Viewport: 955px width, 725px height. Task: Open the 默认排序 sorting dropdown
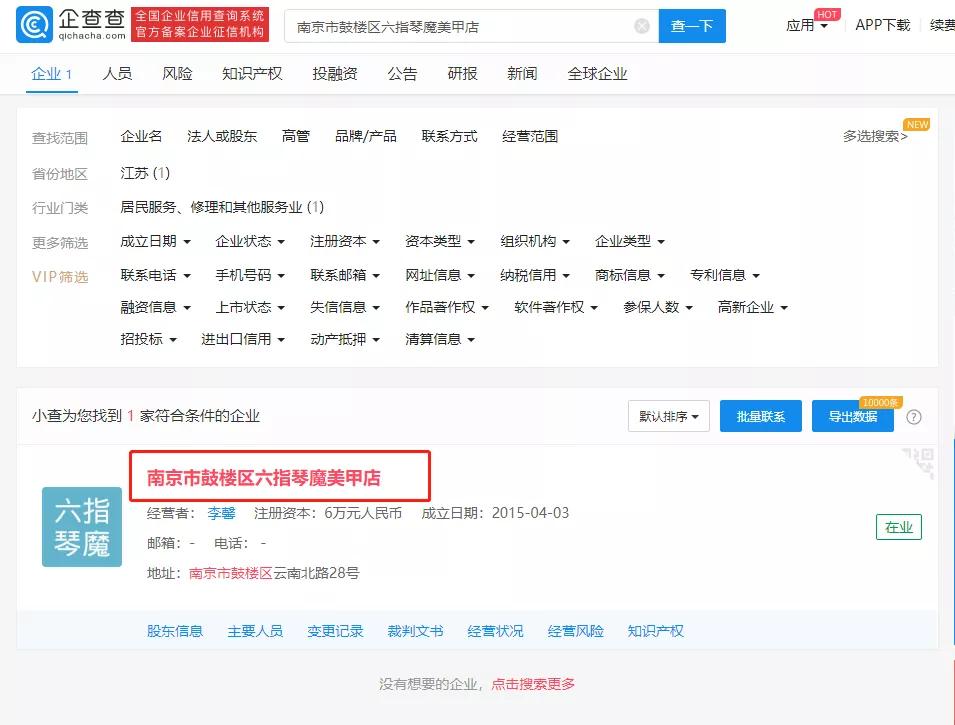[x=668, y=416]
